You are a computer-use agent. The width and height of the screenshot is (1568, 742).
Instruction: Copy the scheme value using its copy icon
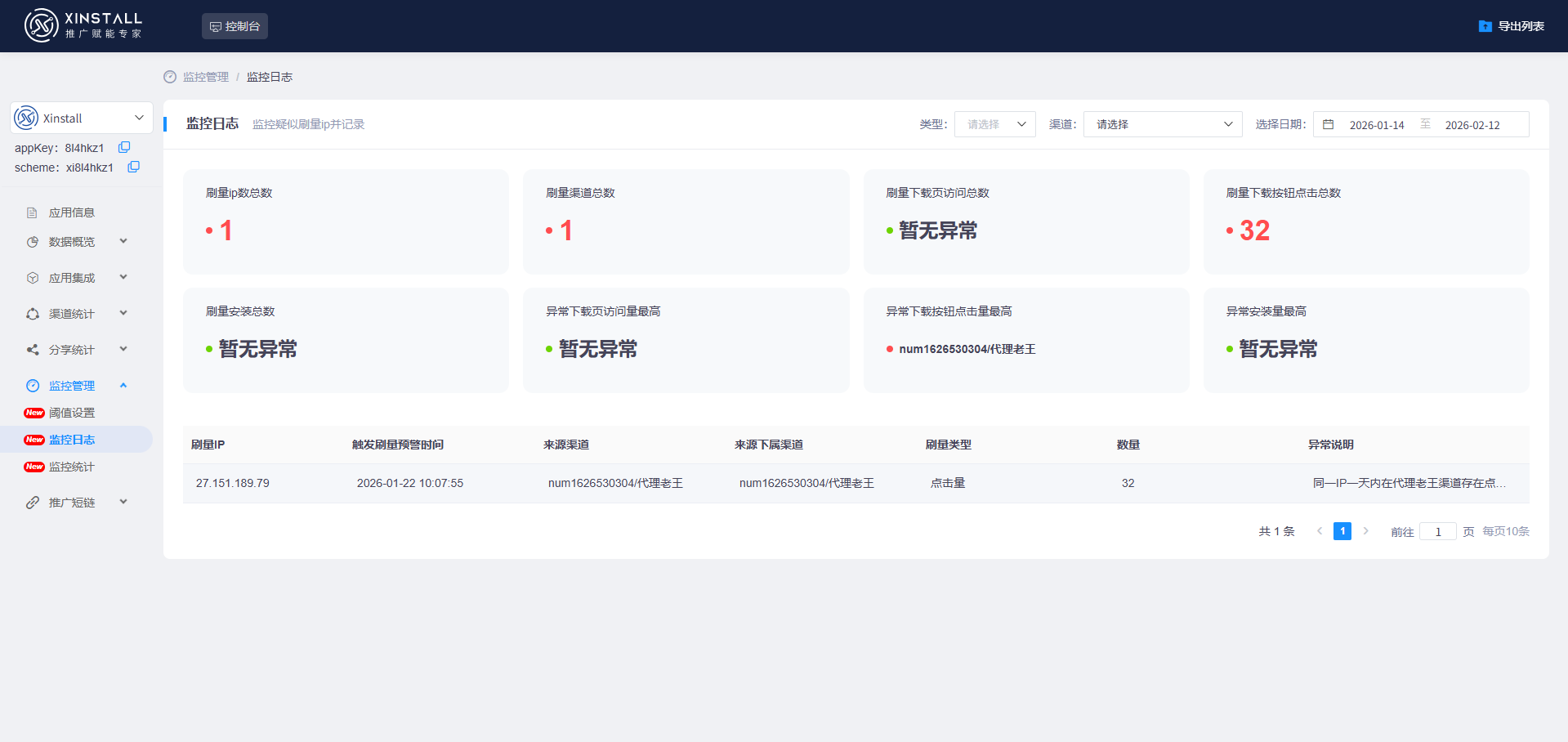(x=133, y=167)
